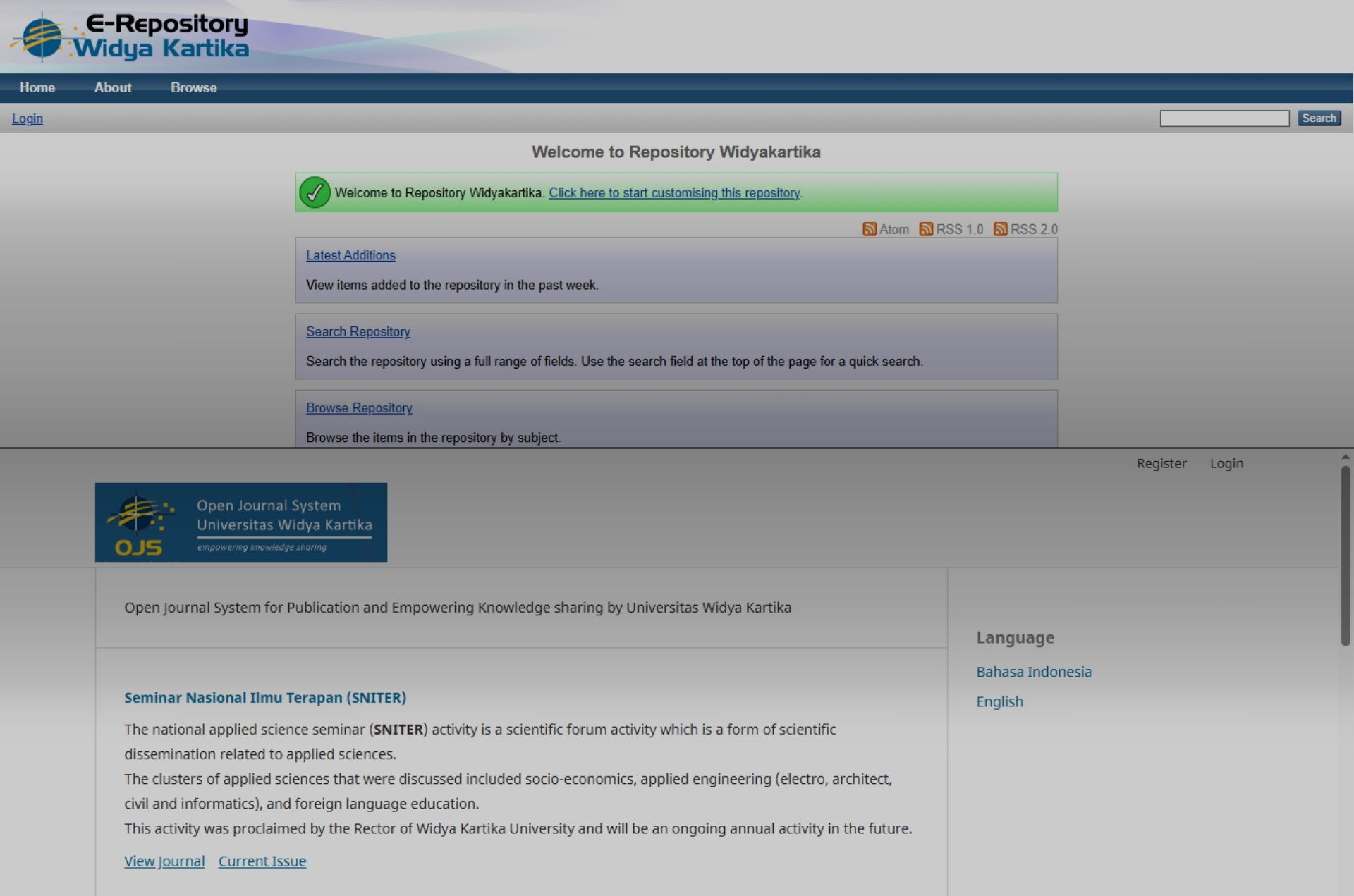Click the 'Language' sidebar heading
This screenshot has width=1354, height=896.
[x=1015, y=637]
